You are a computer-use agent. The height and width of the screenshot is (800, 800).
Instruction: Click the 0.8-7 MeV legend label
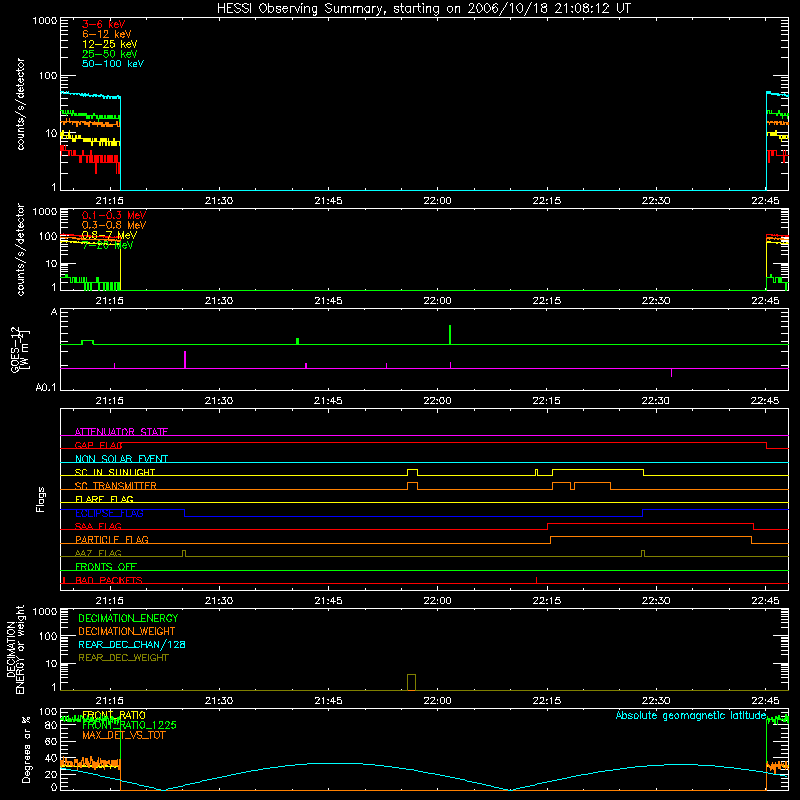(x=109, y=235)
